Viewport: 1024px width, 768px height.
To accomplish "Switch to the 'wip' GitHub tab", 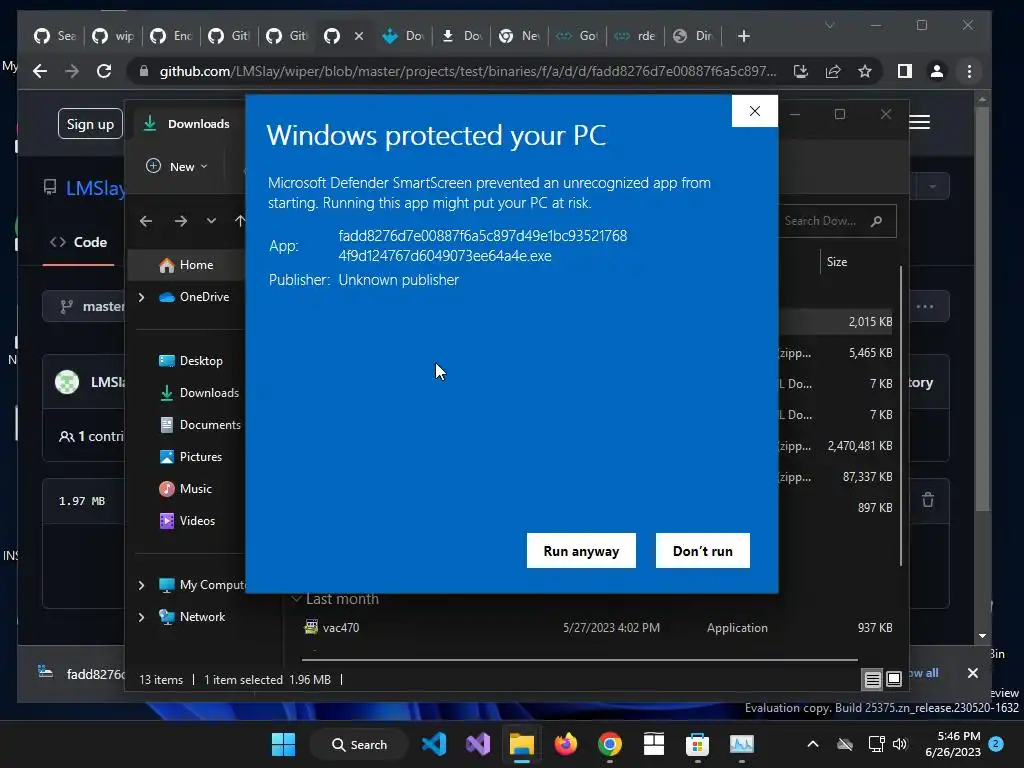I will tap(113, 36).
